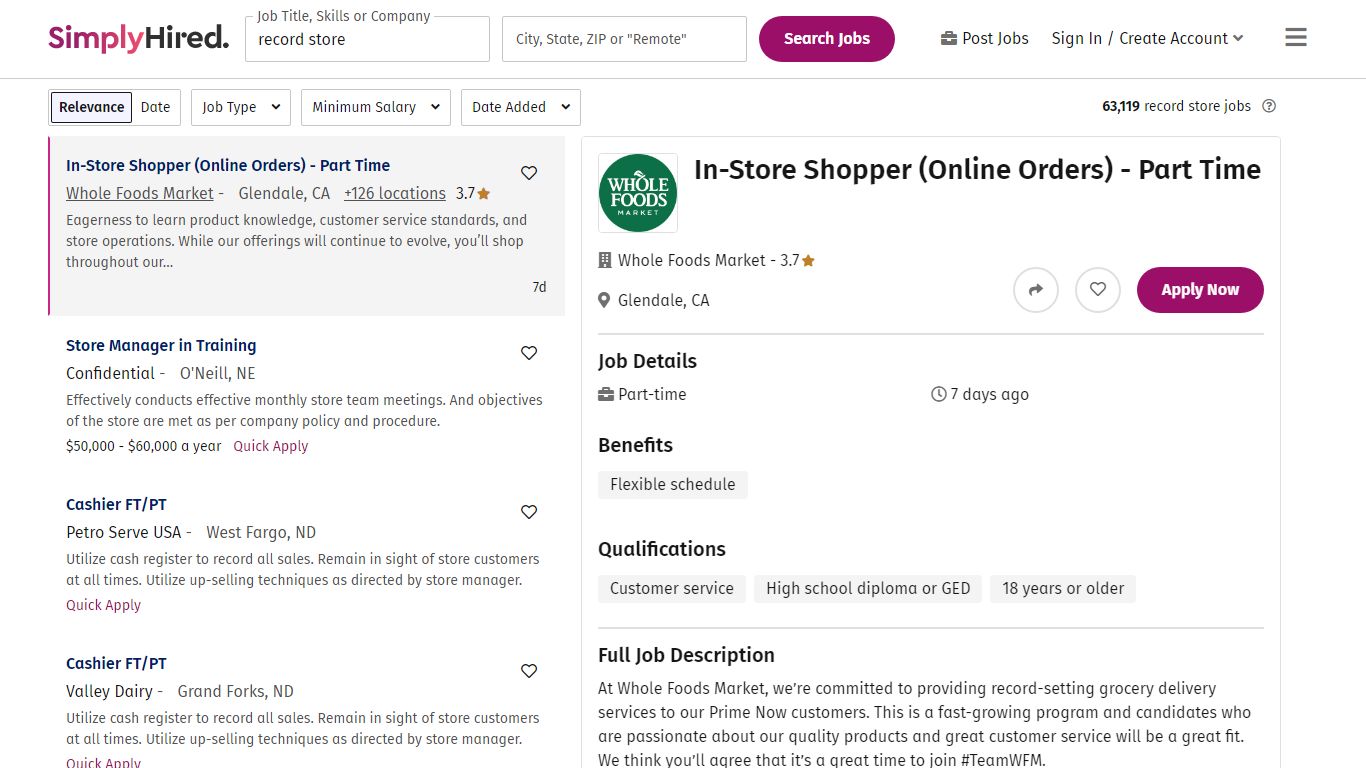The height and width of the screenshot is (768, 1366).
Task: Open the hamburger menu icon
Action: (x=1296, y=38)
